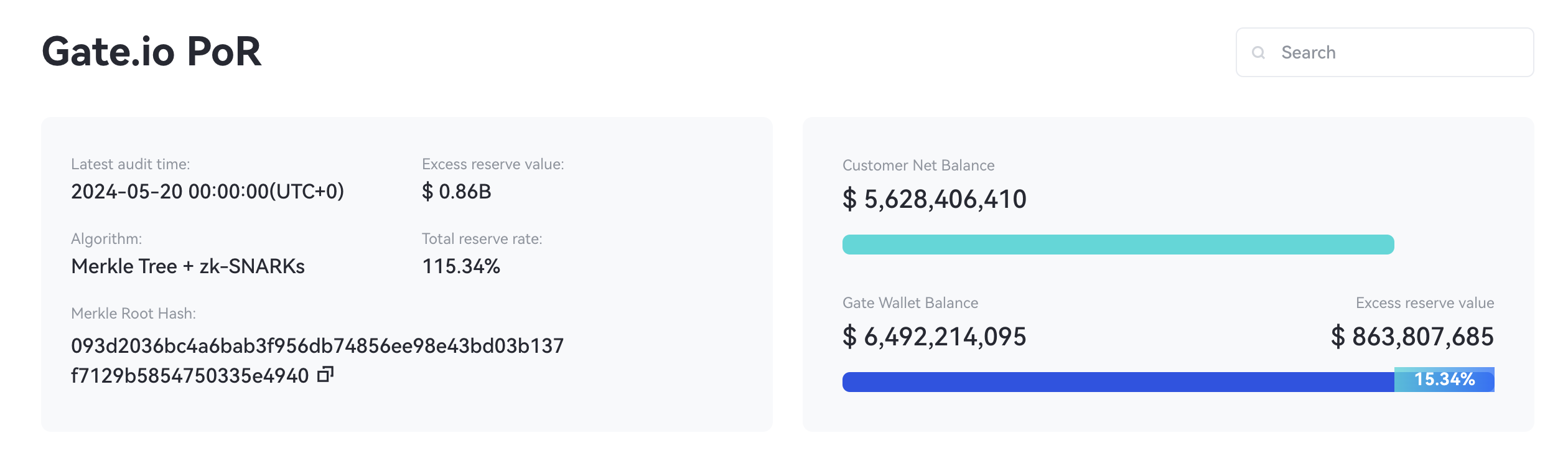This screenshot has width=1568, height=453.
Task: Click the 15.34% excess reserve bar segment
Action: 1444,380
